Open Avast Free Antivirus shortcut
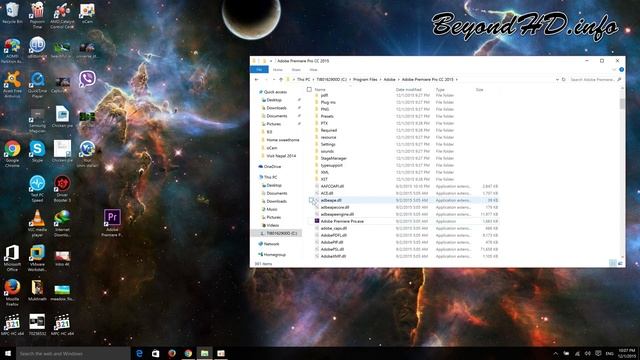640x360 pixels. tap(12, 84)
